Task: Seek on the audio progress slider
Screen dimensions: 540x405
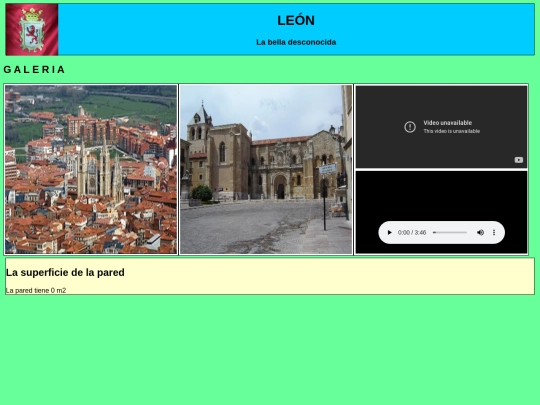Action: pyautogui.click(x=450, y=232)
